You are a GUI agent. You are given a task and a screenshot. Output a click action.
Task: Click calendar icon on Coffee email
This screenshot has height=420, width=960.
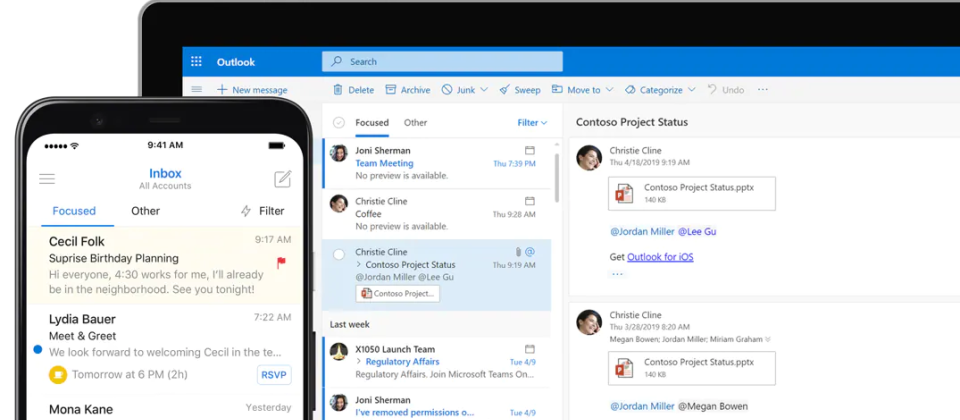[530, 201]
